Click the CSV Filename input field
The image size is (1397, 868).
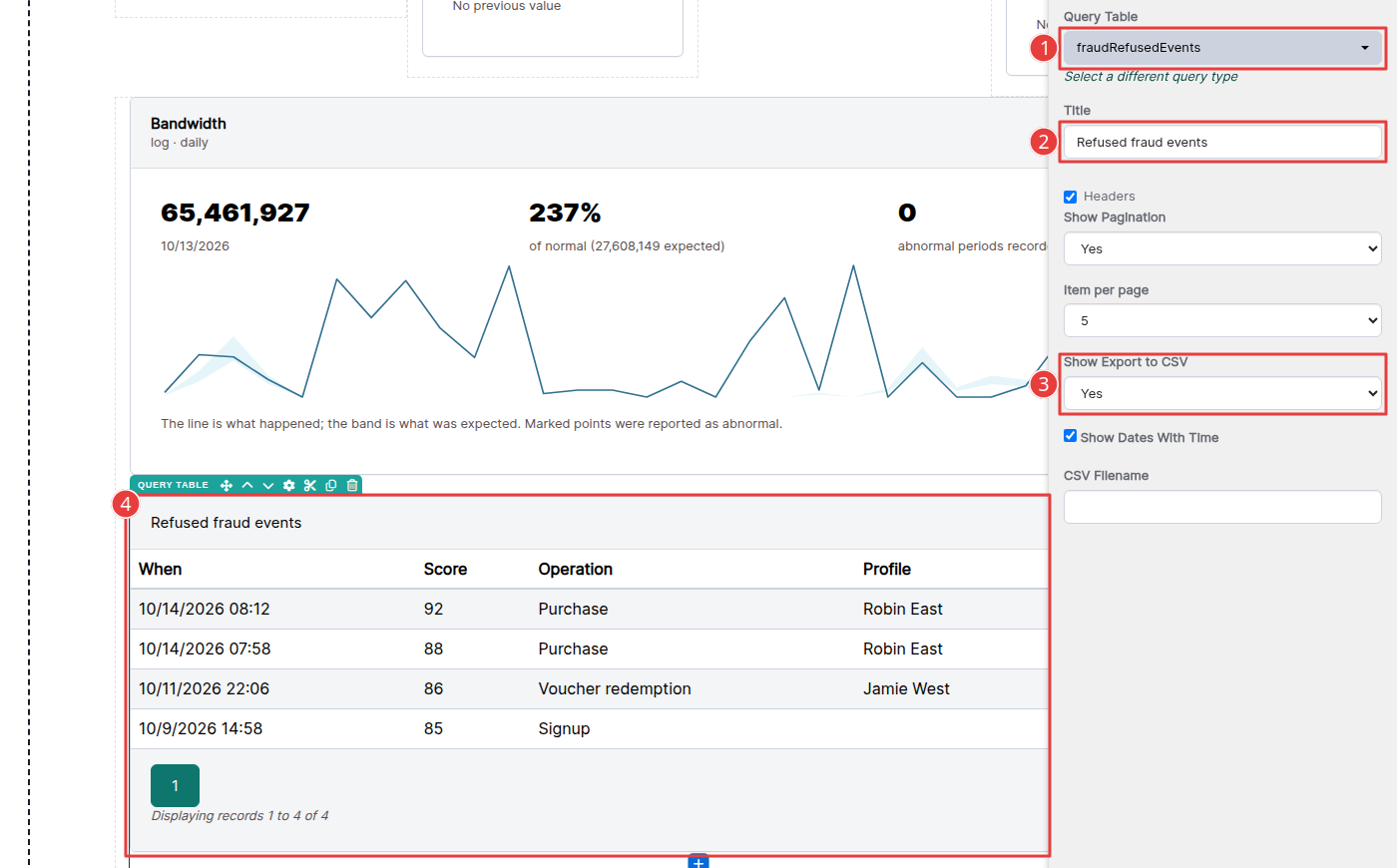click(x=1222, y=507)
